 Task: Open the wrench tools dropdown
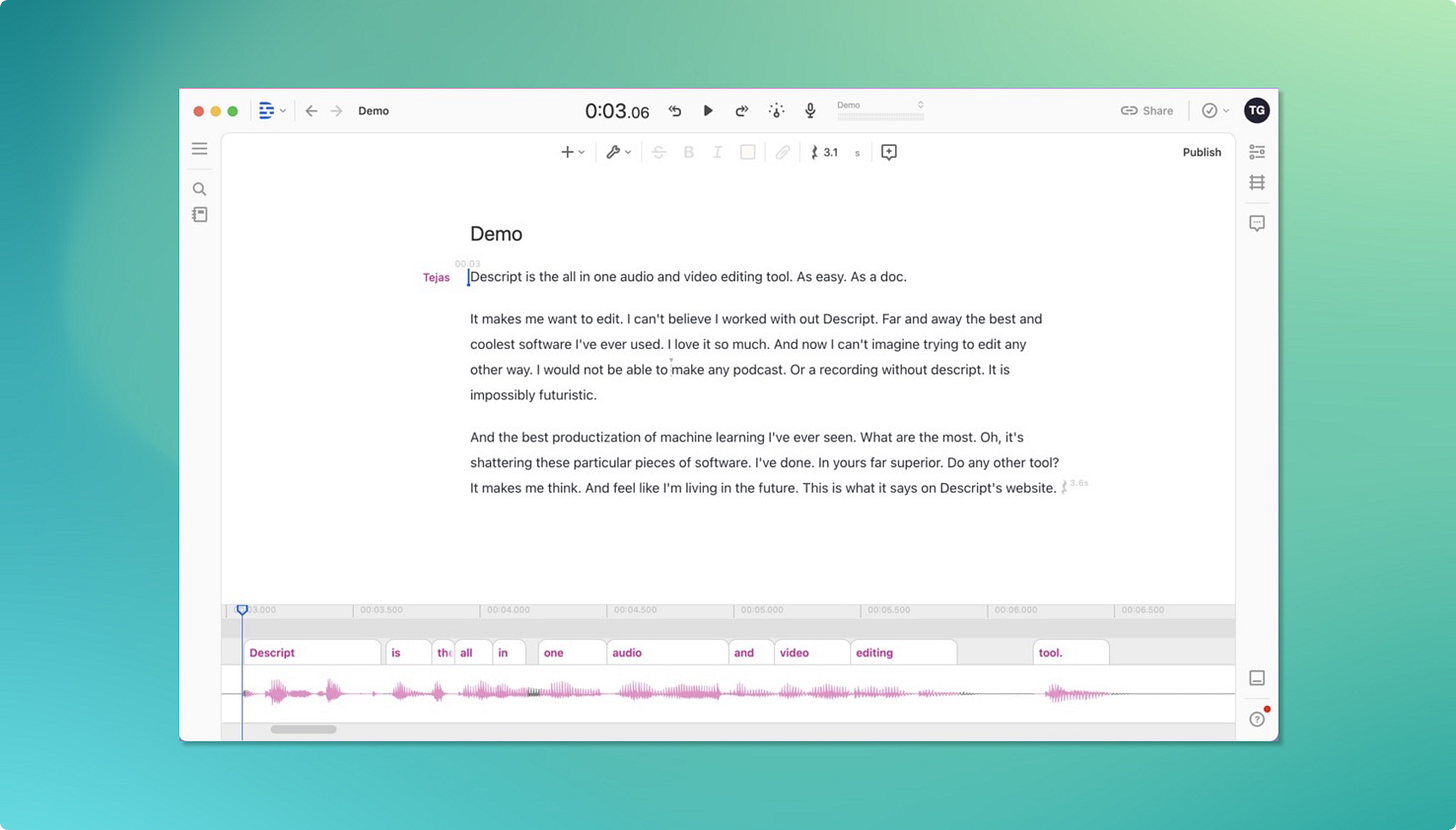(x=619, y=152)
